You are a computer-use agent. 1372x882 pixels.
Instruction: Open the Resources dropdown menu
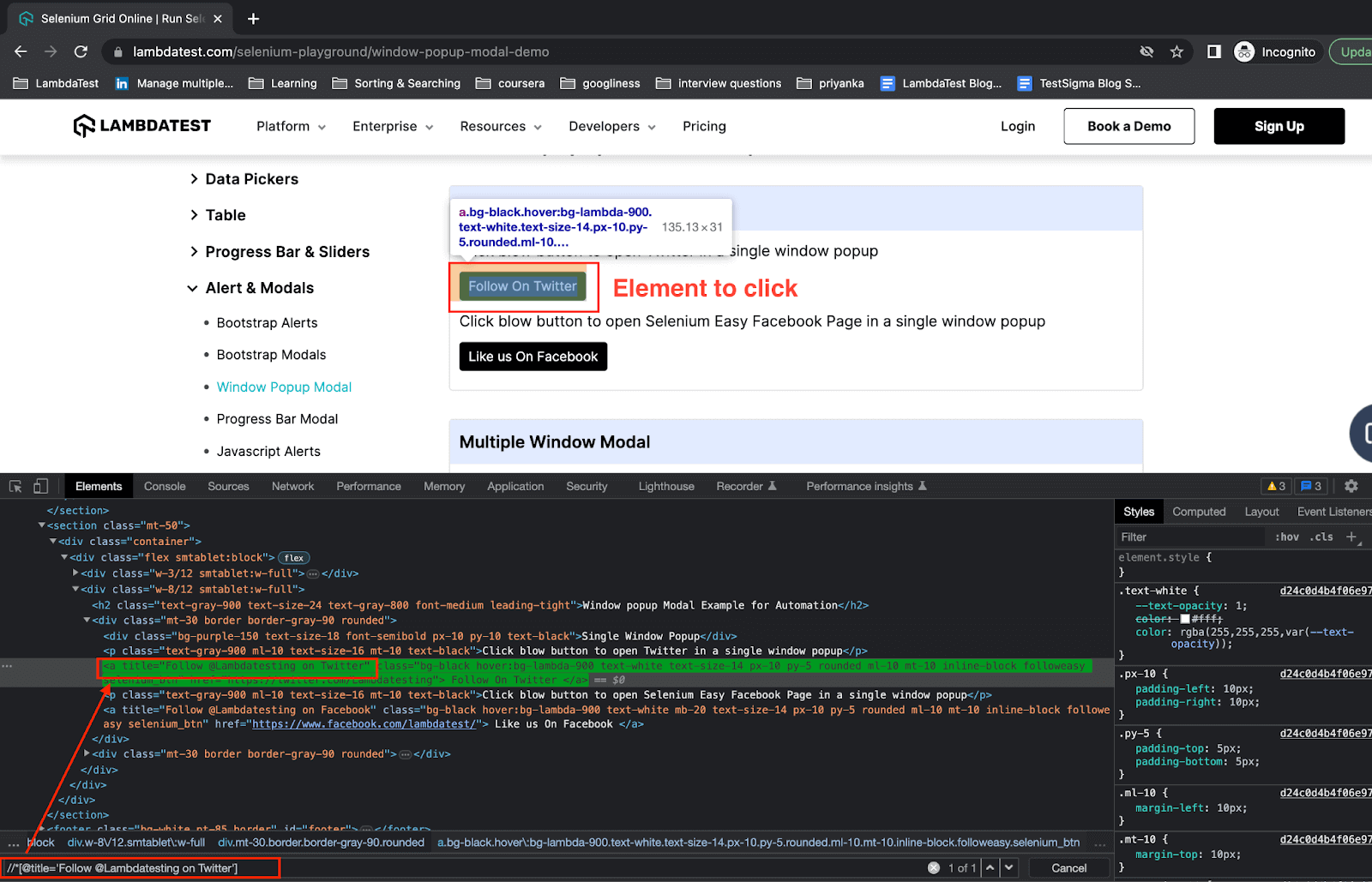501,126
